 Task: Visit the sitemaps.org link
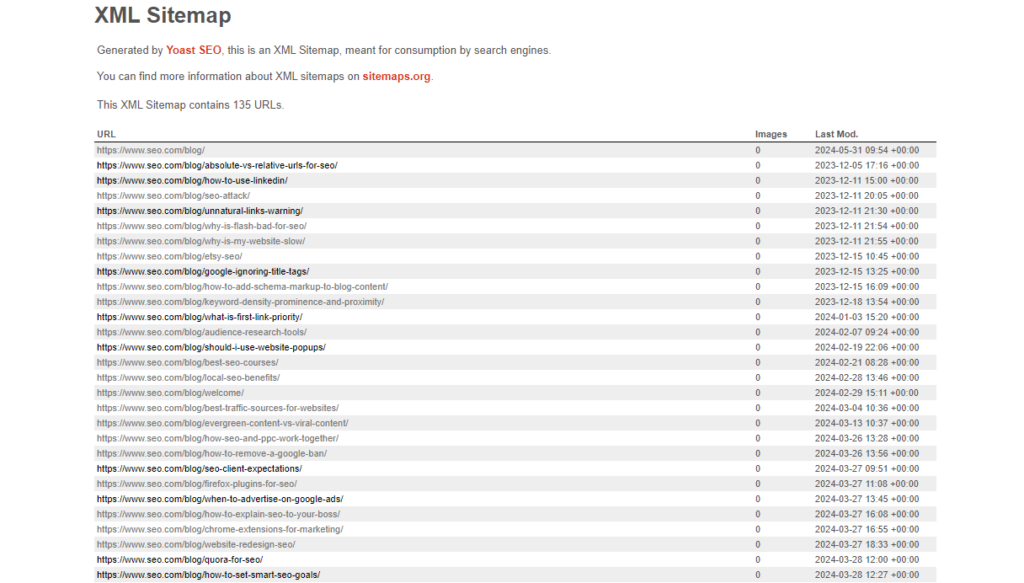(398, 75)
